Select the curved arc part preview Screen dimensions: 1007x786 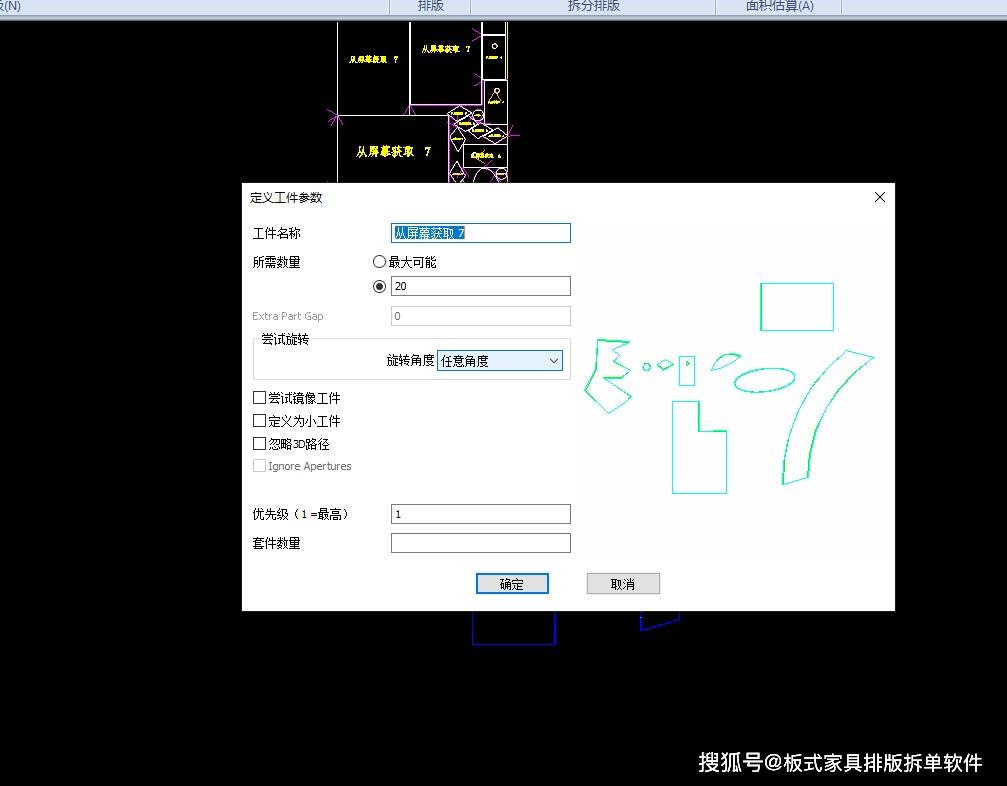pyautogui.click(x=827, y=417)
